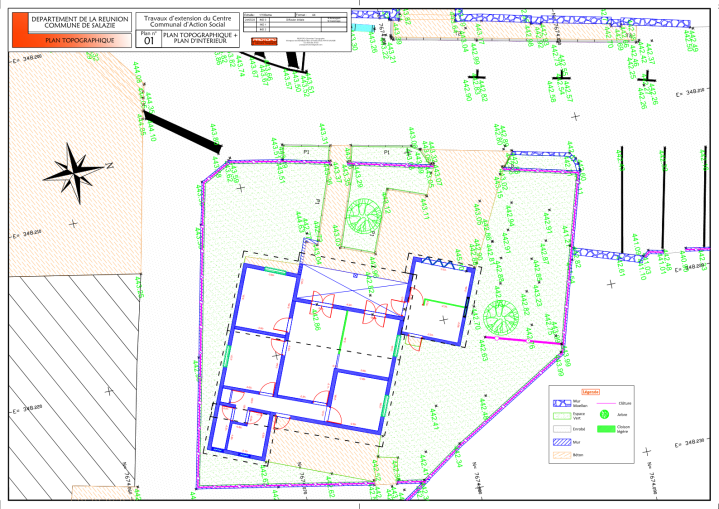Click the 442.94 elevation label

(510, 216)
